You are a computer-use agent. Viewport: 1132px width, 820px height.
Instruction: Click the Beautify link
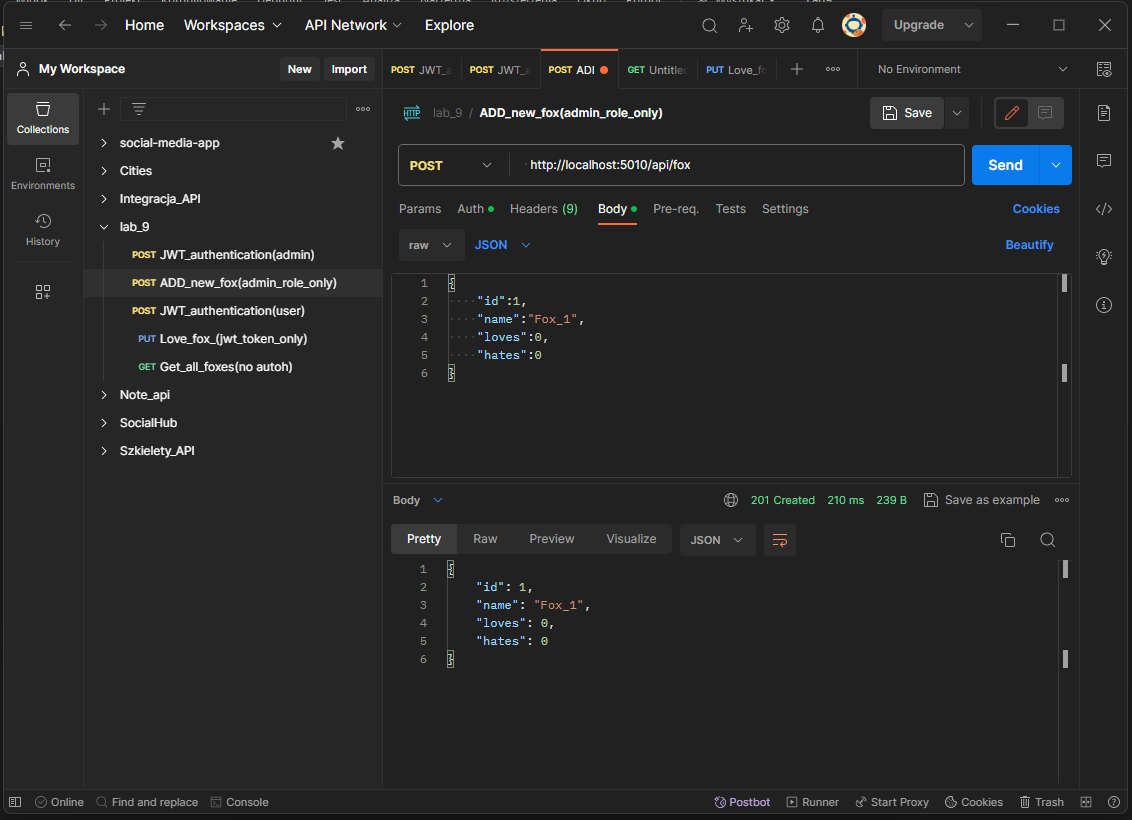(1029, 245)
